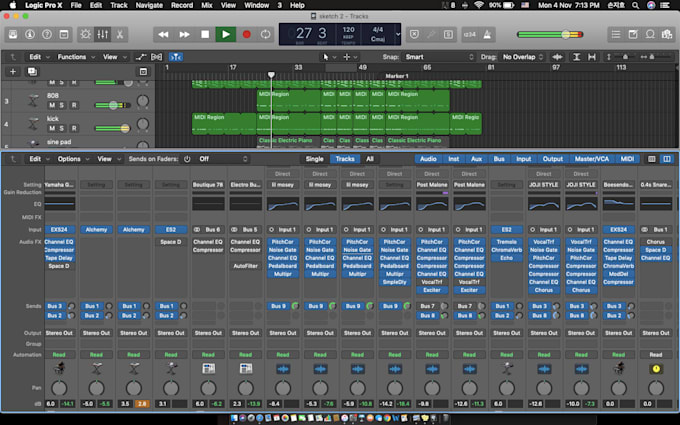The width and height of the screenshot is (680, 425).
Task: Open Smart Controls dial button
Action: pos(85,35)
